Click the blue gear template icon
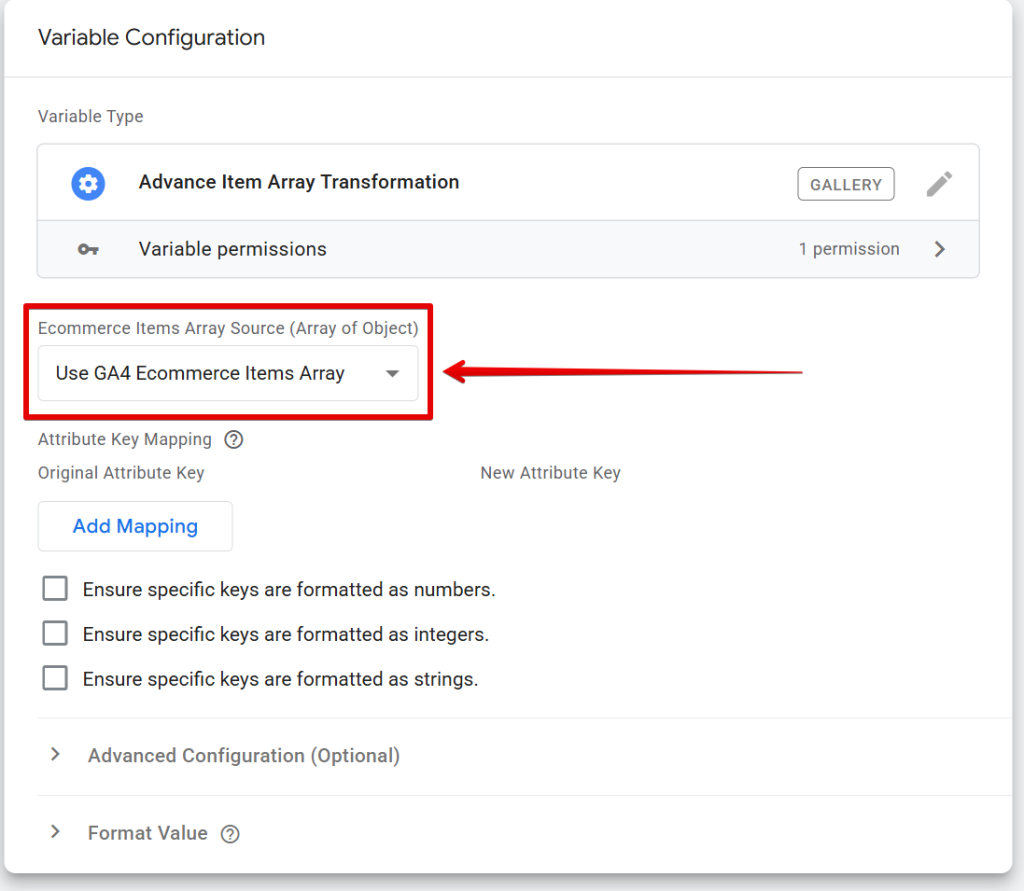This screenshot has width=1024, height=891. coord(88,184)
